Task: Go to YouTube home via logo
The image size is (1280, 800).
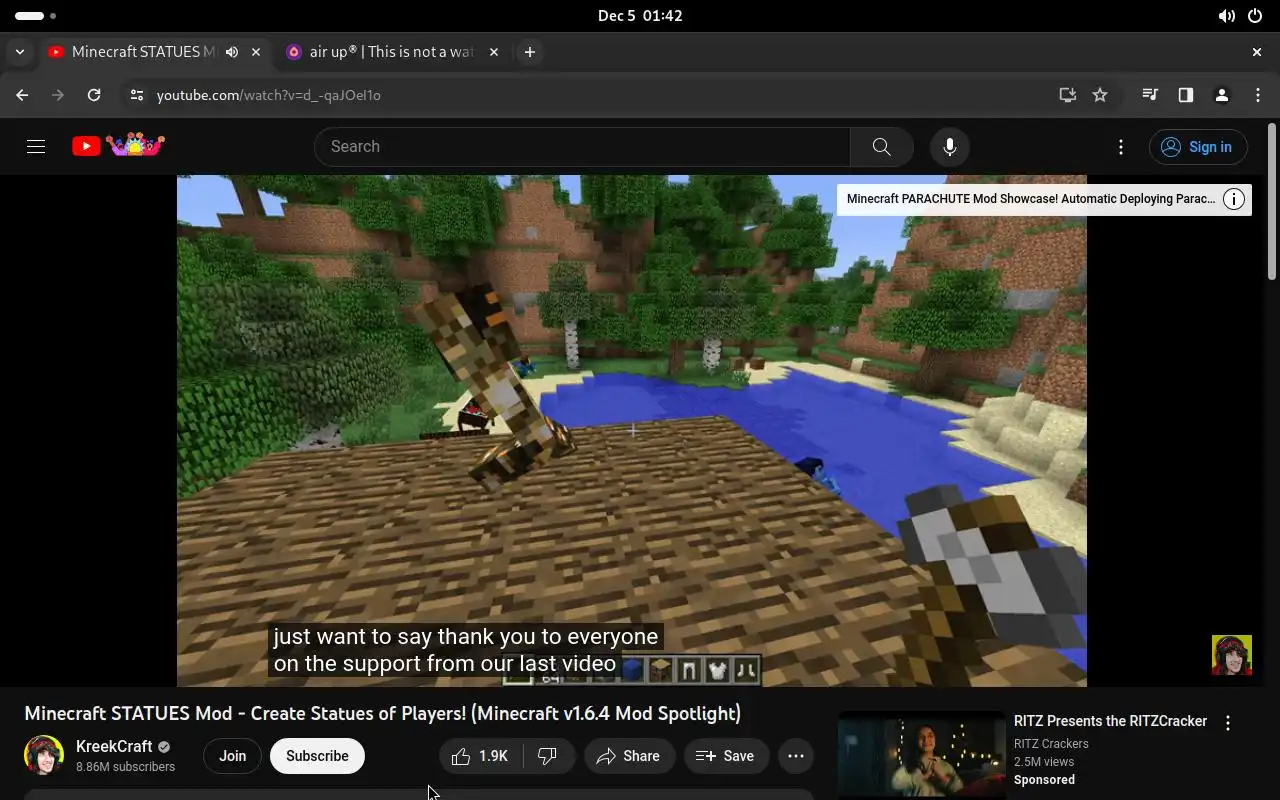Action: point(118,146)
